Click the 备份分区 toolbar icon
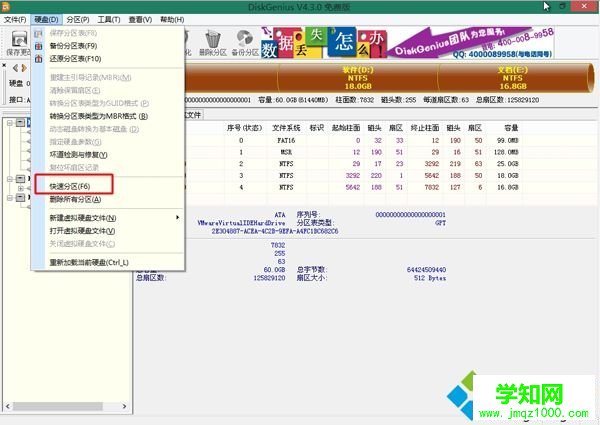The width and height of the screenshot is (600, 425). coord(245,40)
